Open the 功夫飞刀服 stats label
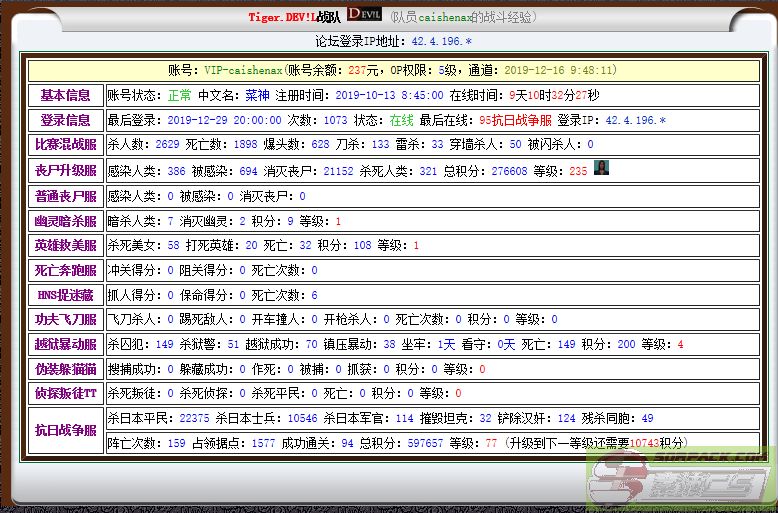Viewport: 778px width, 513px height. [65, 320]
